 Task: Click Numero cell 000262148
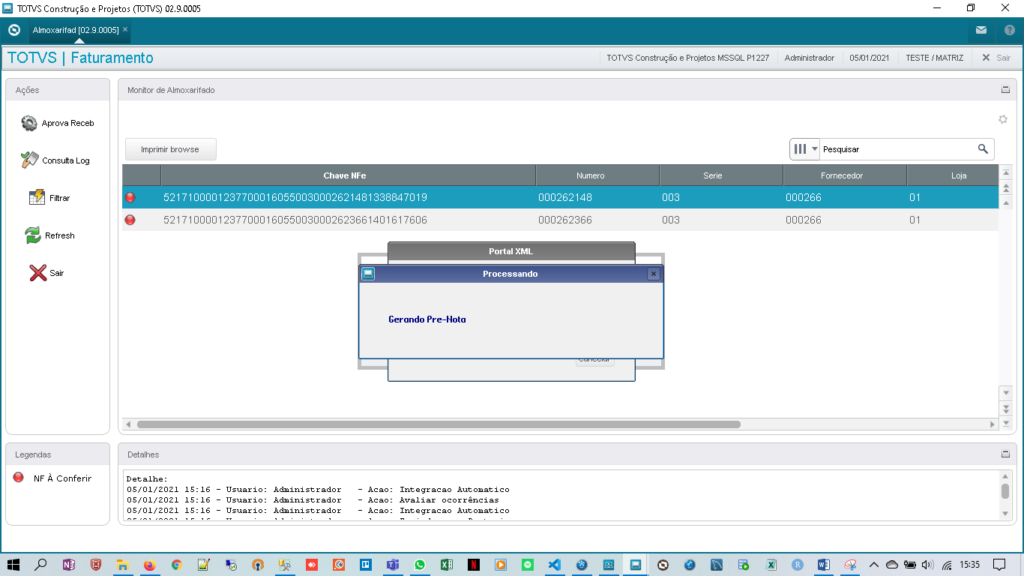click(x=565, y=197)
